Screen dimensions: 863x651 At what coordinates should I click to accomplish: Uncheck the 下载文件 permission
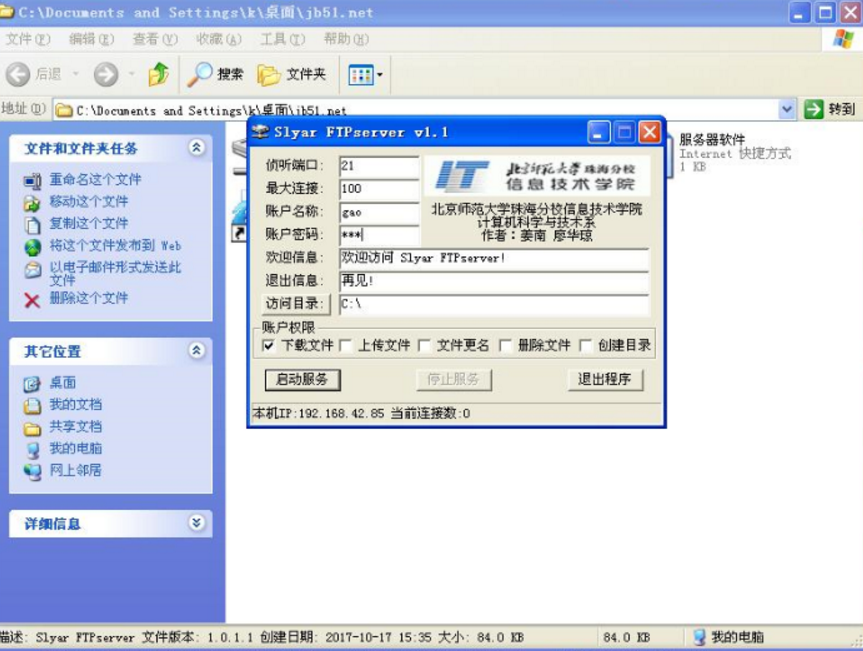tap(269, 346)
